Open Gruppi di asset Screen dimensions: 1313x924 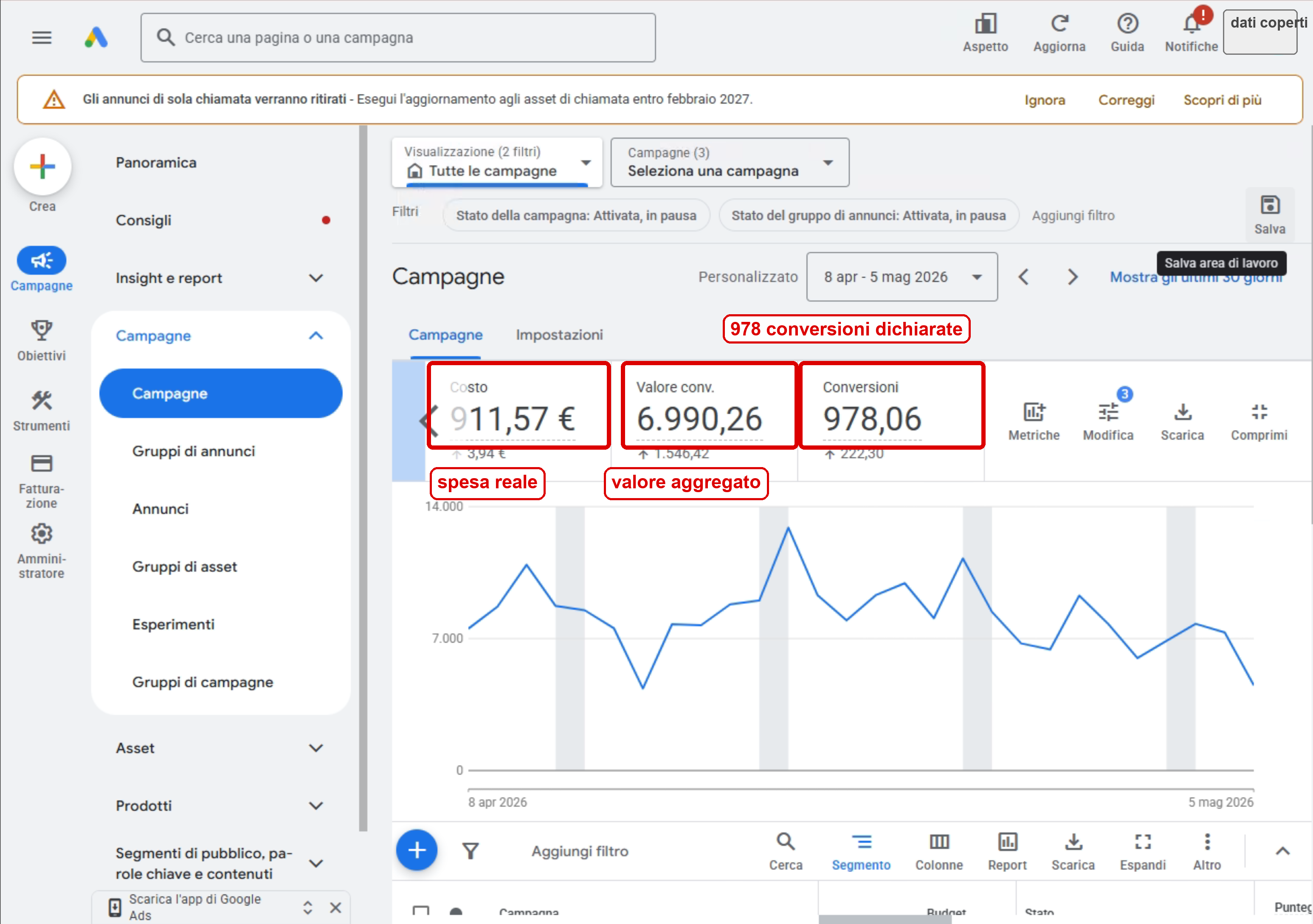[184, 567]
